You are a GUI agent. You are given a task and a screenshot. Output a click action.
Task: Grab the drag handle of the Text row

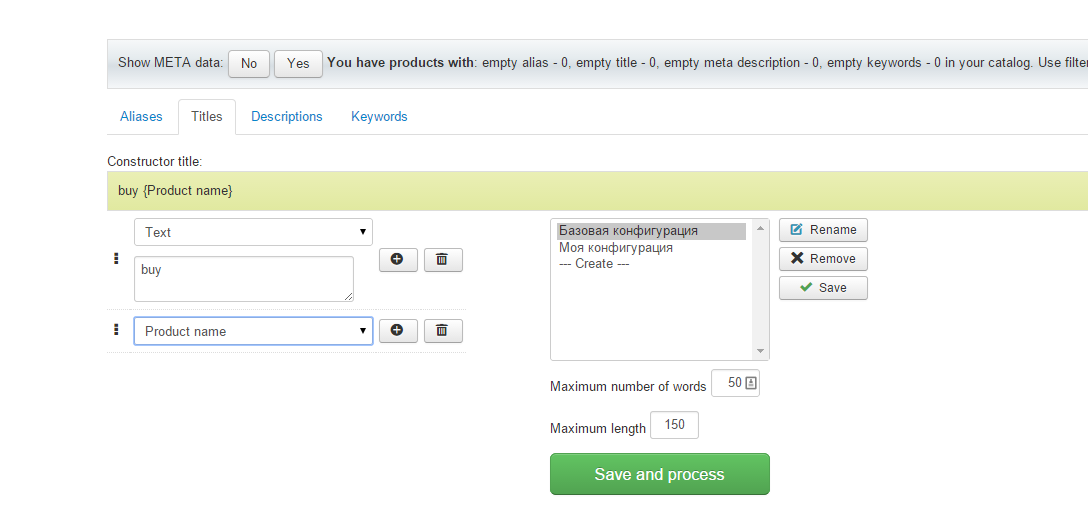[x=117, y=259]
